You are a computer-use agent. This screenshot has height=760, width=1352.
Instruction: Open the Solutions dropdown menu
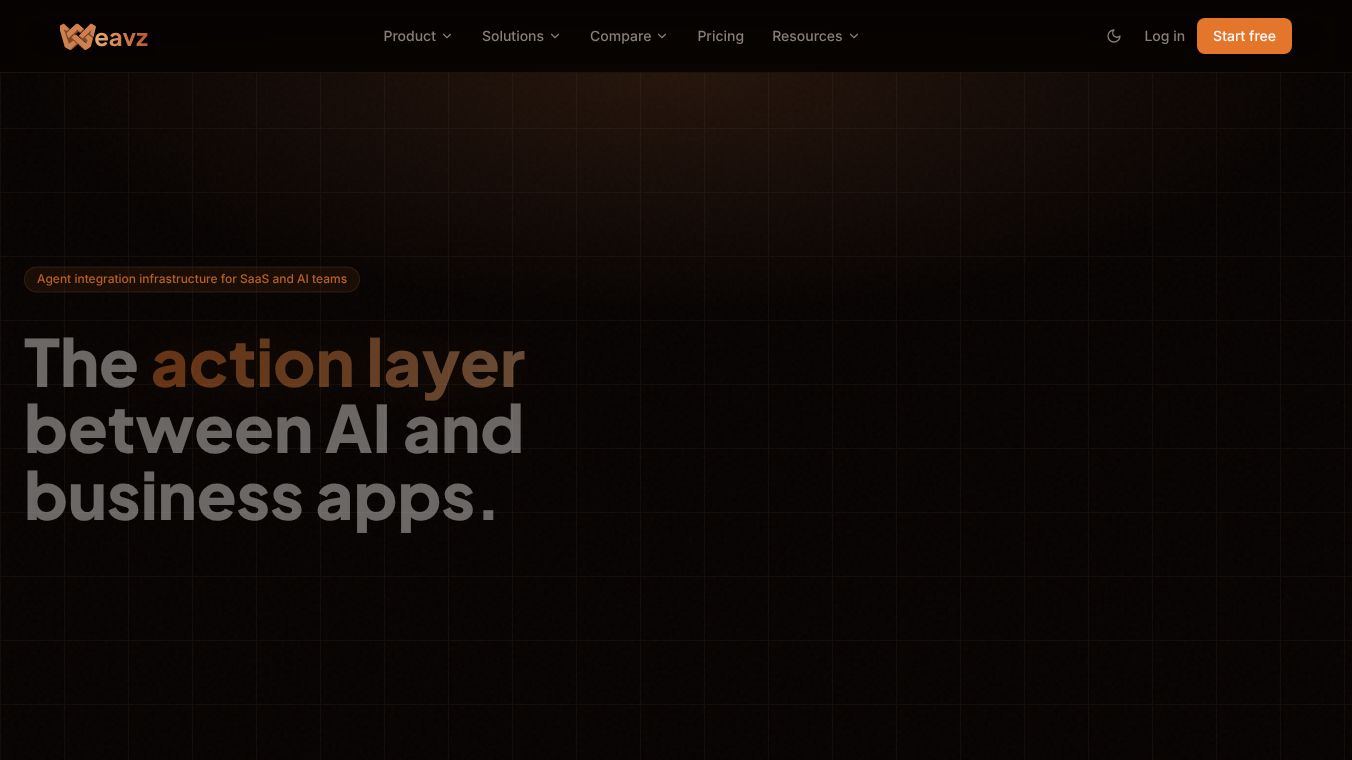(521, 36)
